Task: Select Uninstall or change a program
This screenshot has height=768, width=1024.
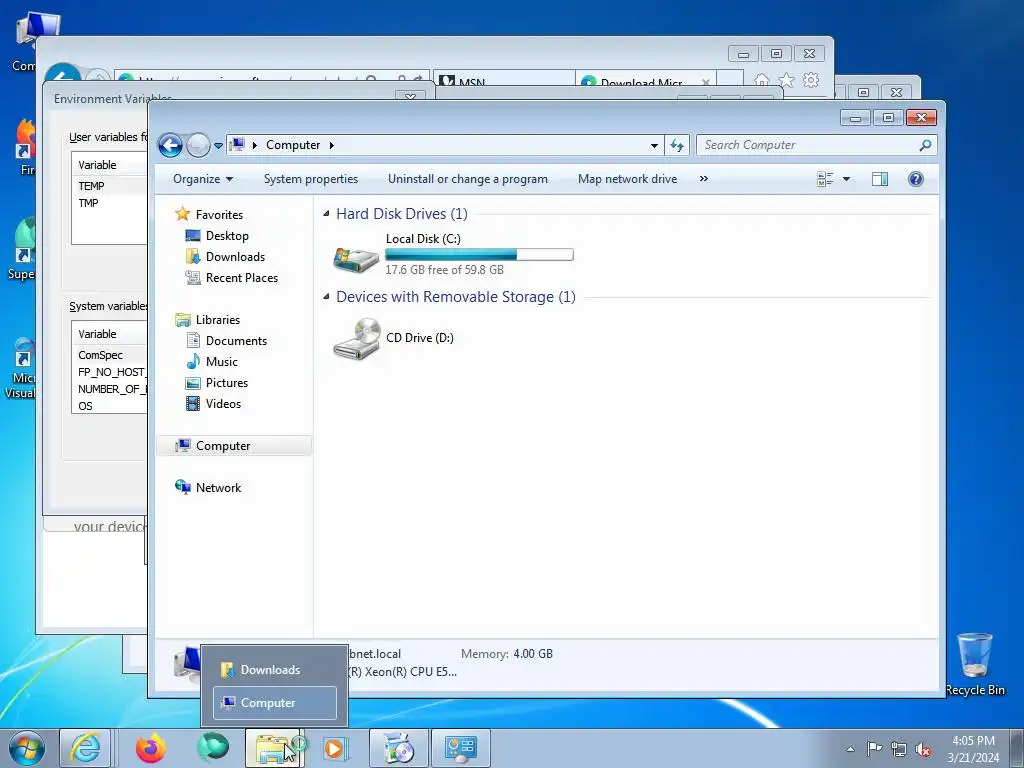Action: (x=468, y=179)
